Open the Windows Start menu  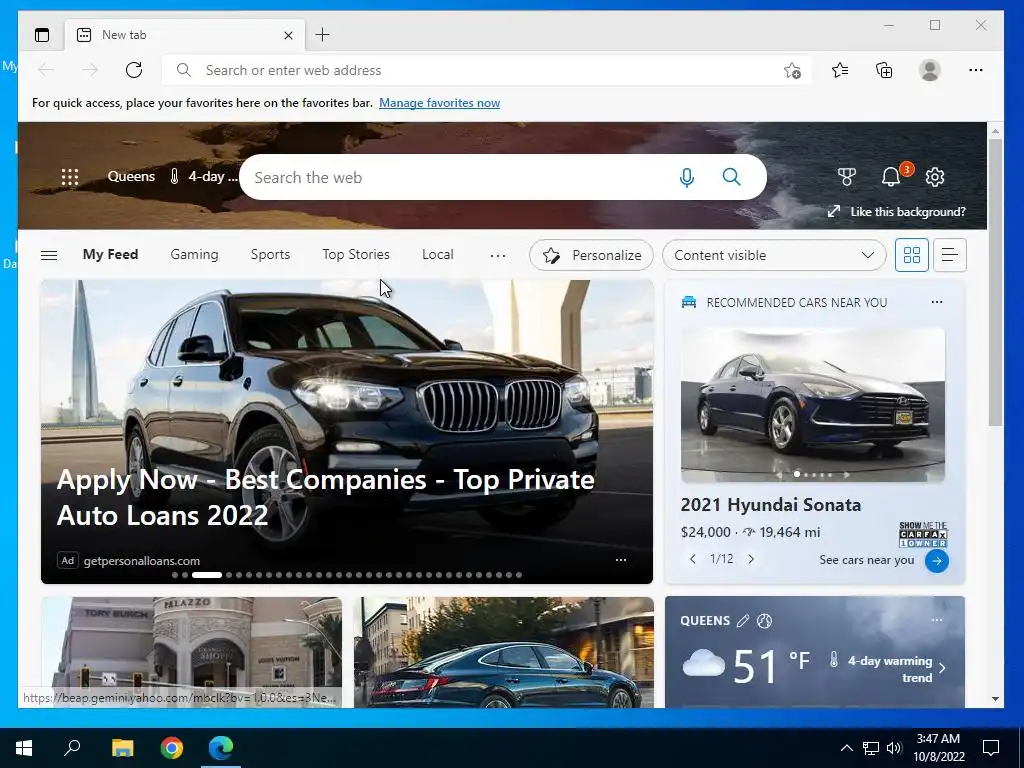[24, 748]
